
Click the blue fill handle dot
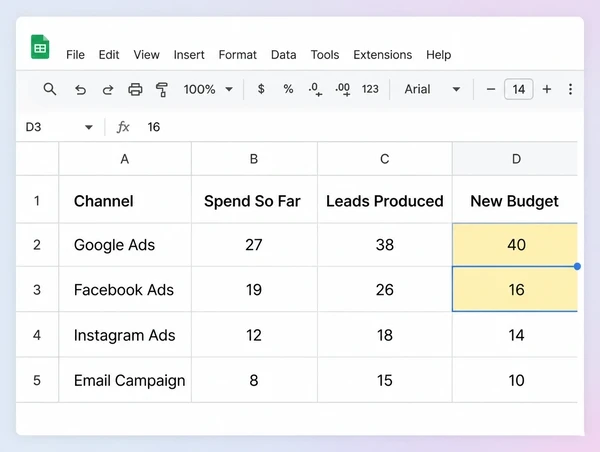(x=577, y=266)
